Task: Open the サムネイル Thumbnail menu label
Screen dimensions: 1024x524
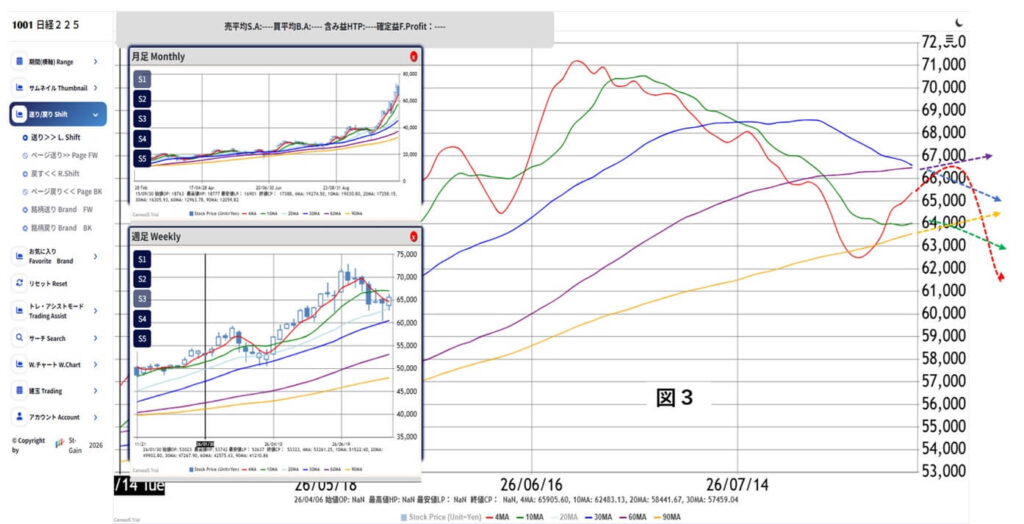Action: [58, 88]
